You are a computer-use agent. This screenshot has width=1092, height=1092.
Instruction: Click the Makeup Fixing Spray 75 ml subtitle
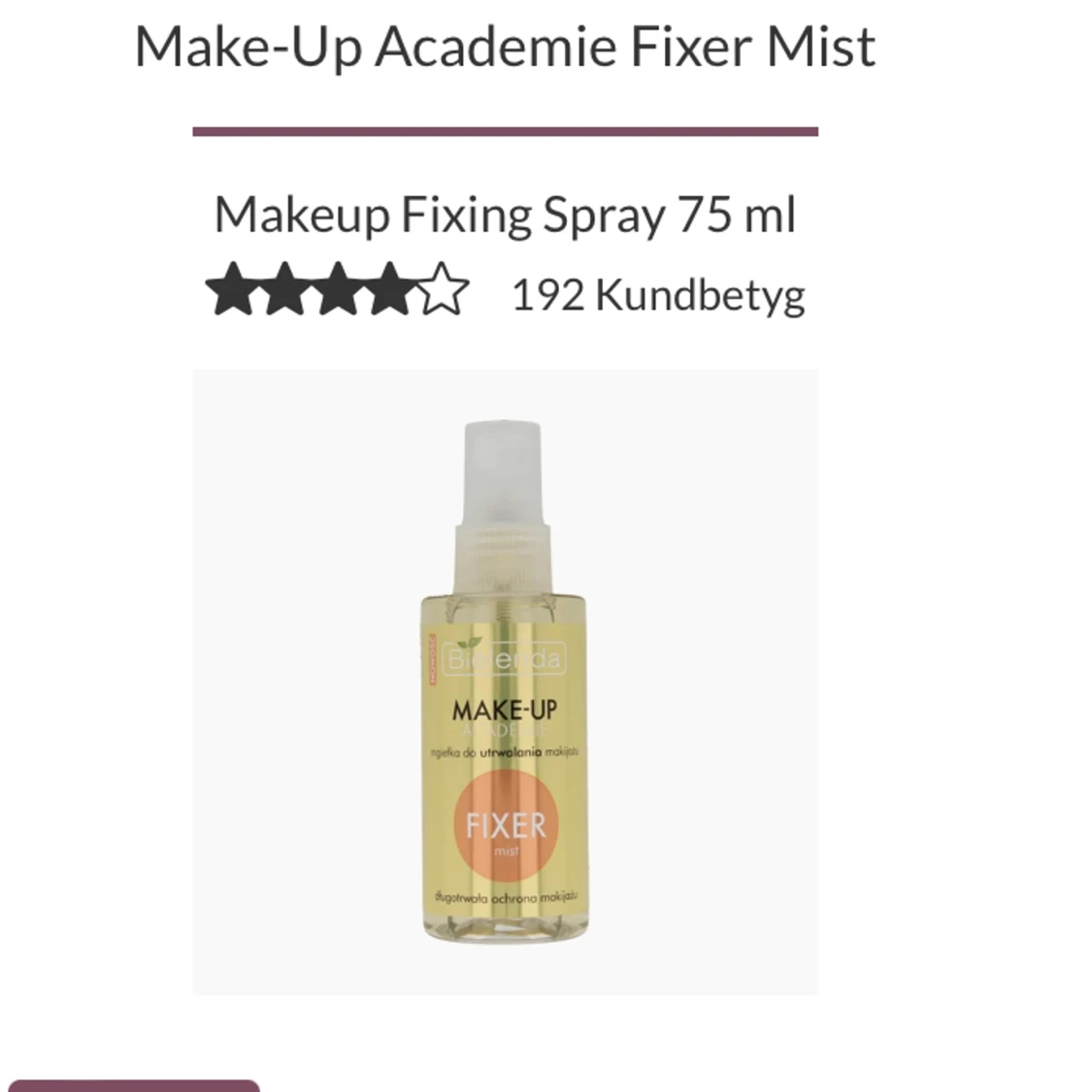coord(505,215)
